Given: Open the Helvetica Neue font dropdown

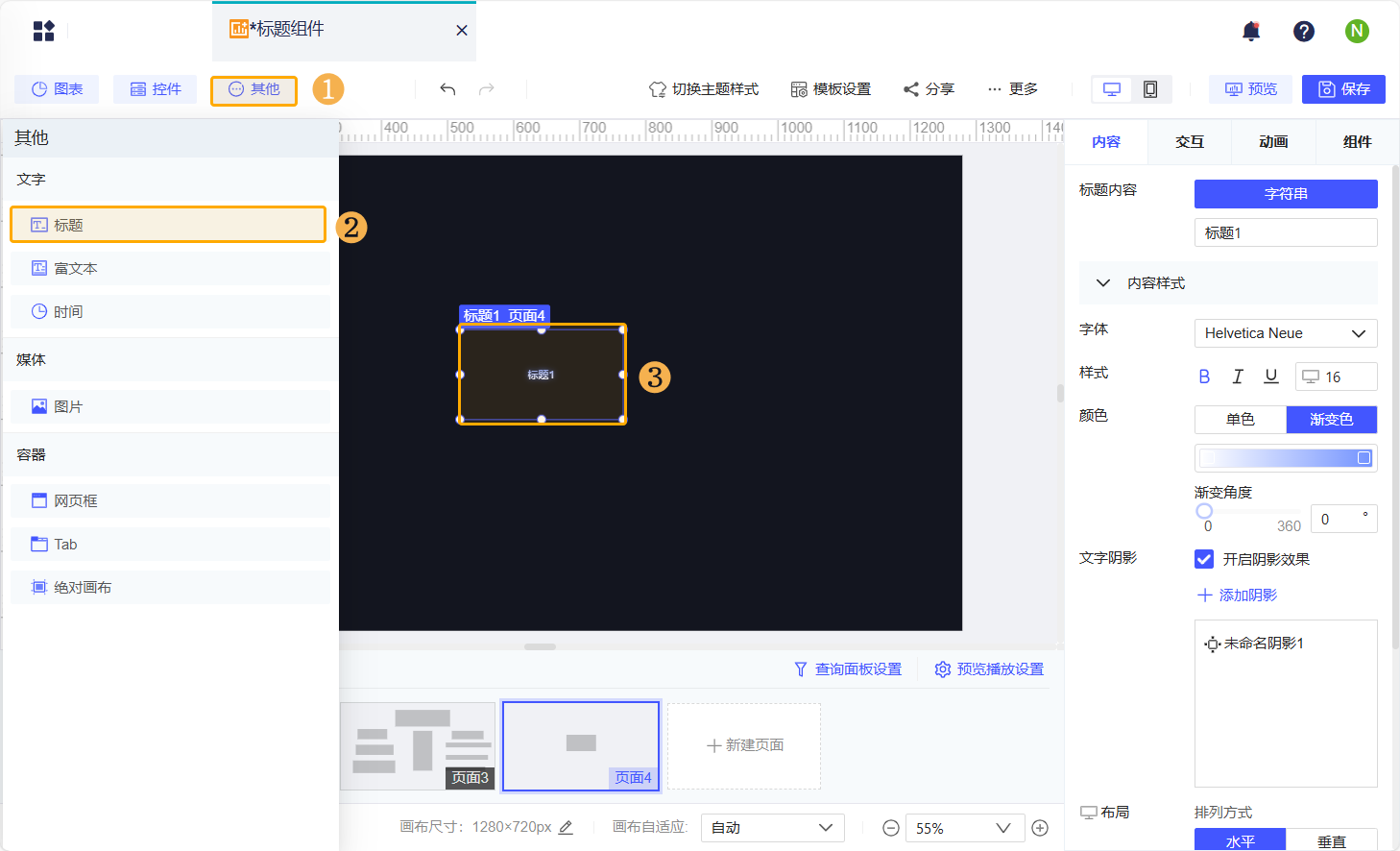Looking at the screenshot, I should coord(1286,333).
